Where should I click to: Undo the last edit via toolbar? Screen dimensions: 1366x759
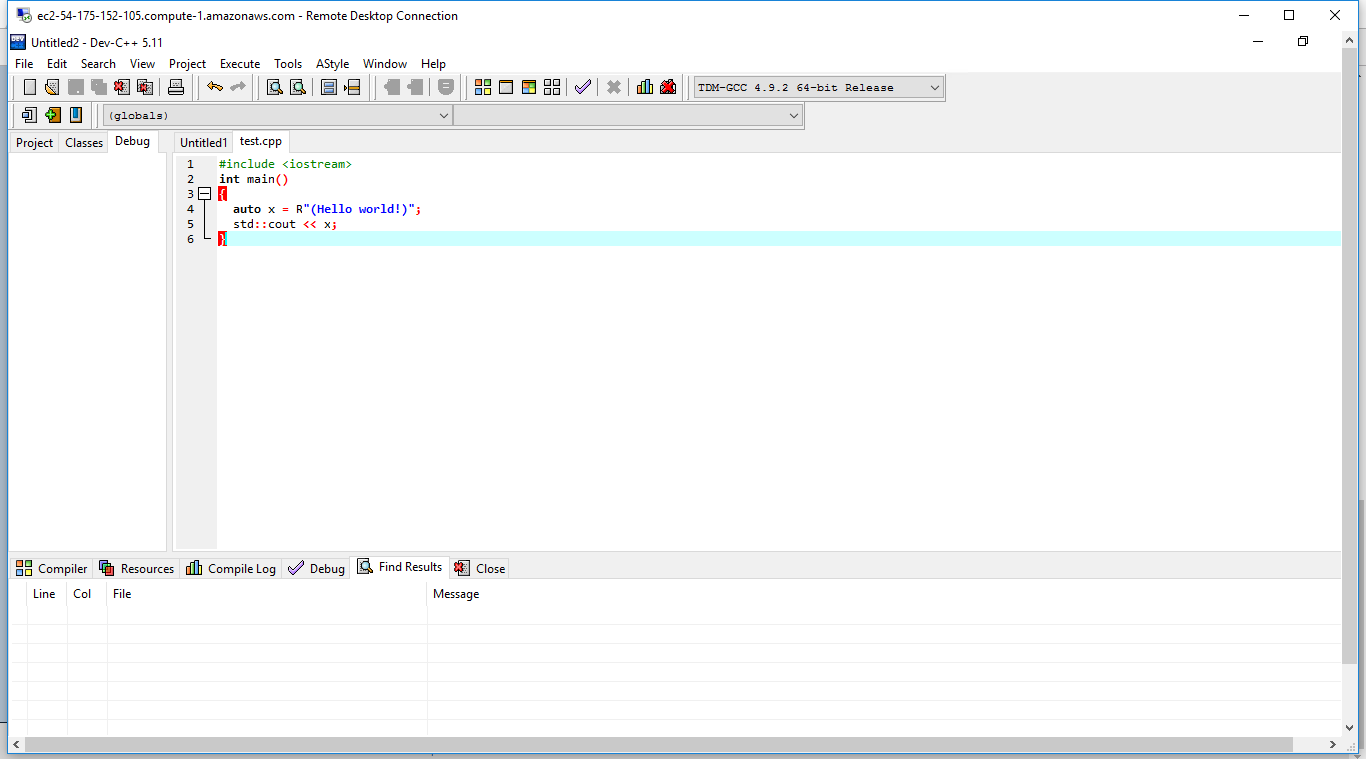(214, 87)
